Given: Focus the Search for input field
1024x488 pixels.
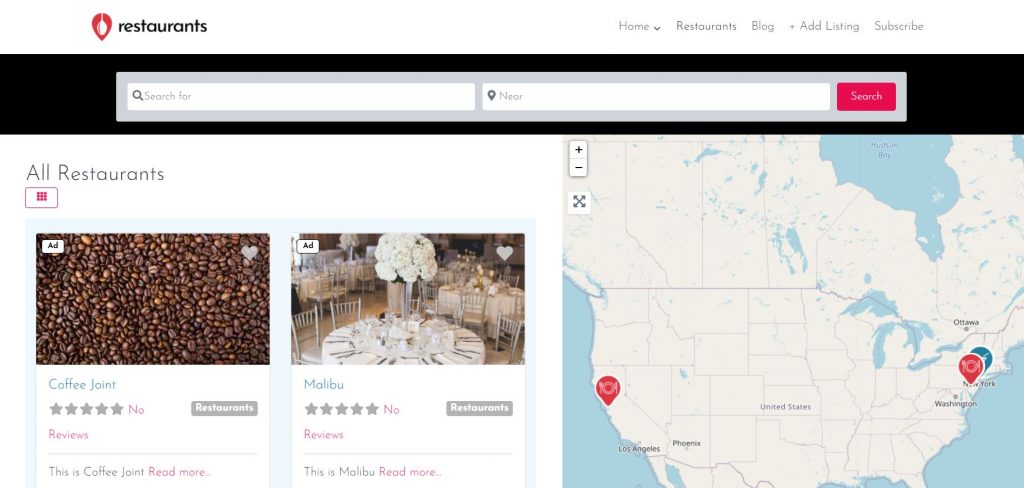Looking at the screenshot, I should click(301, 96).
